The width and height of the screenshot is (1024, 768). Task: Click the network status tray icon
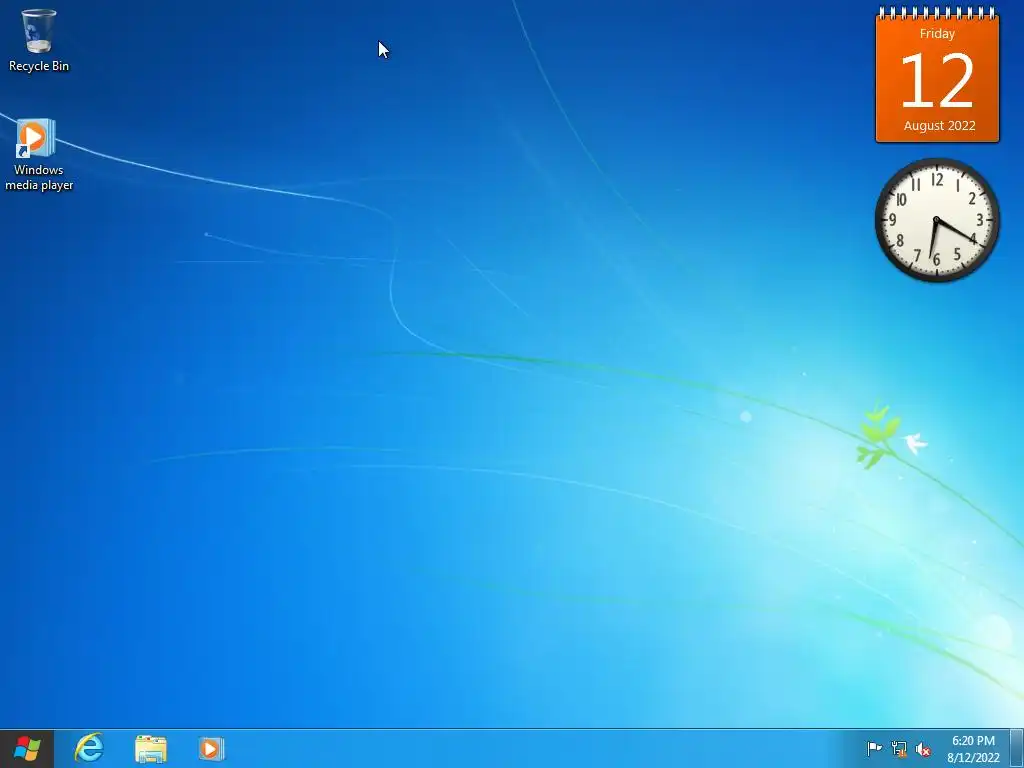[899, 748]
